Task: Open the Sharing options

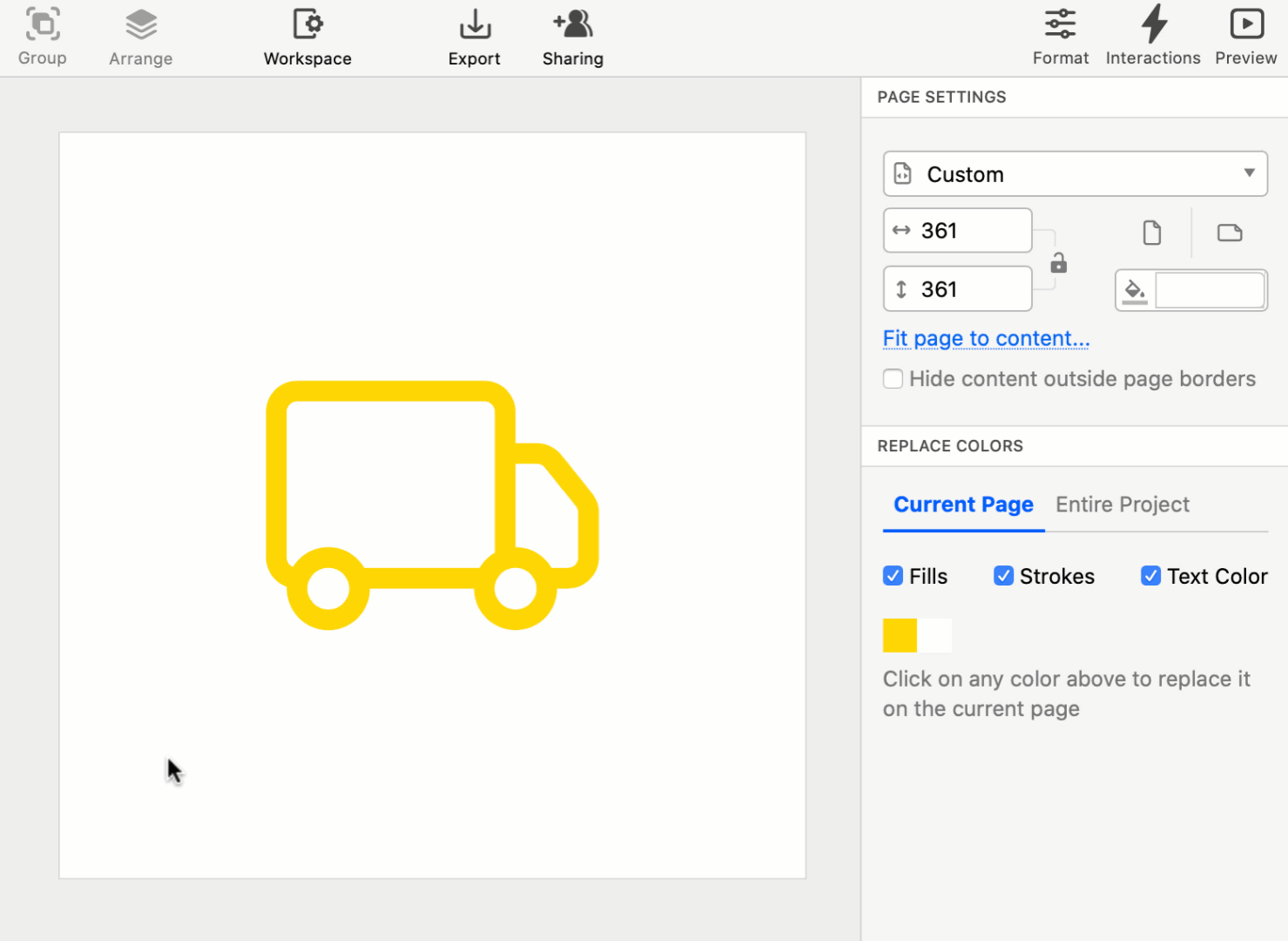Action: pyautogui.click(x=572, y=35)
